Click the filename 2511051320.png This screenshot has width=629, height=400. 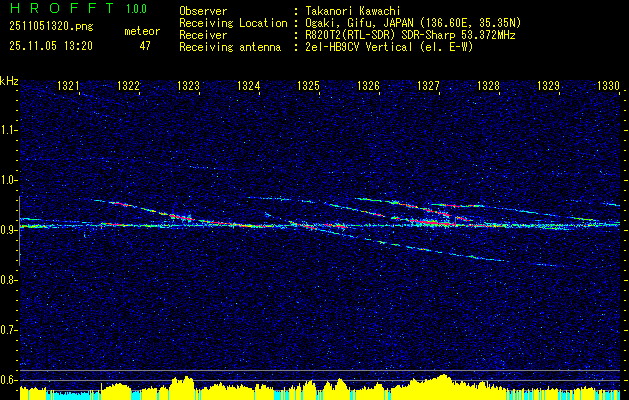point(51,27)
